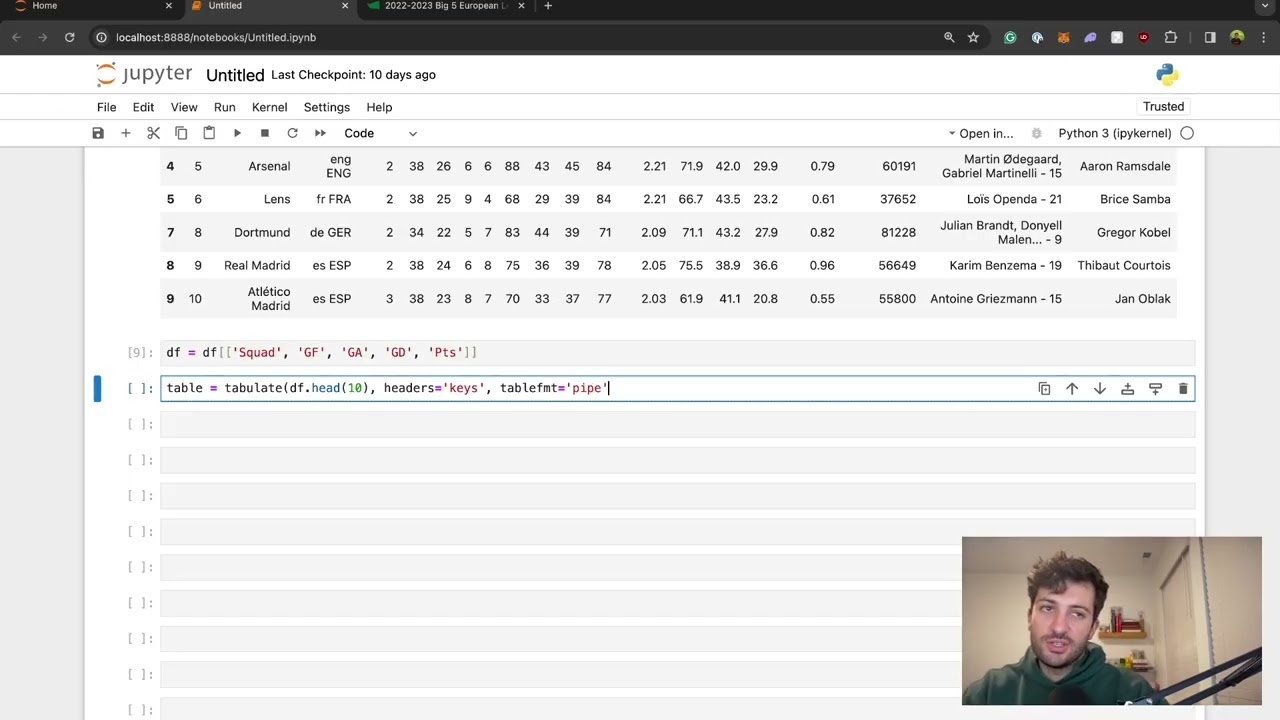Screen dimensions: 1280x720
Task: Insert a cell below using the plus icon
Action: point(126,133)
